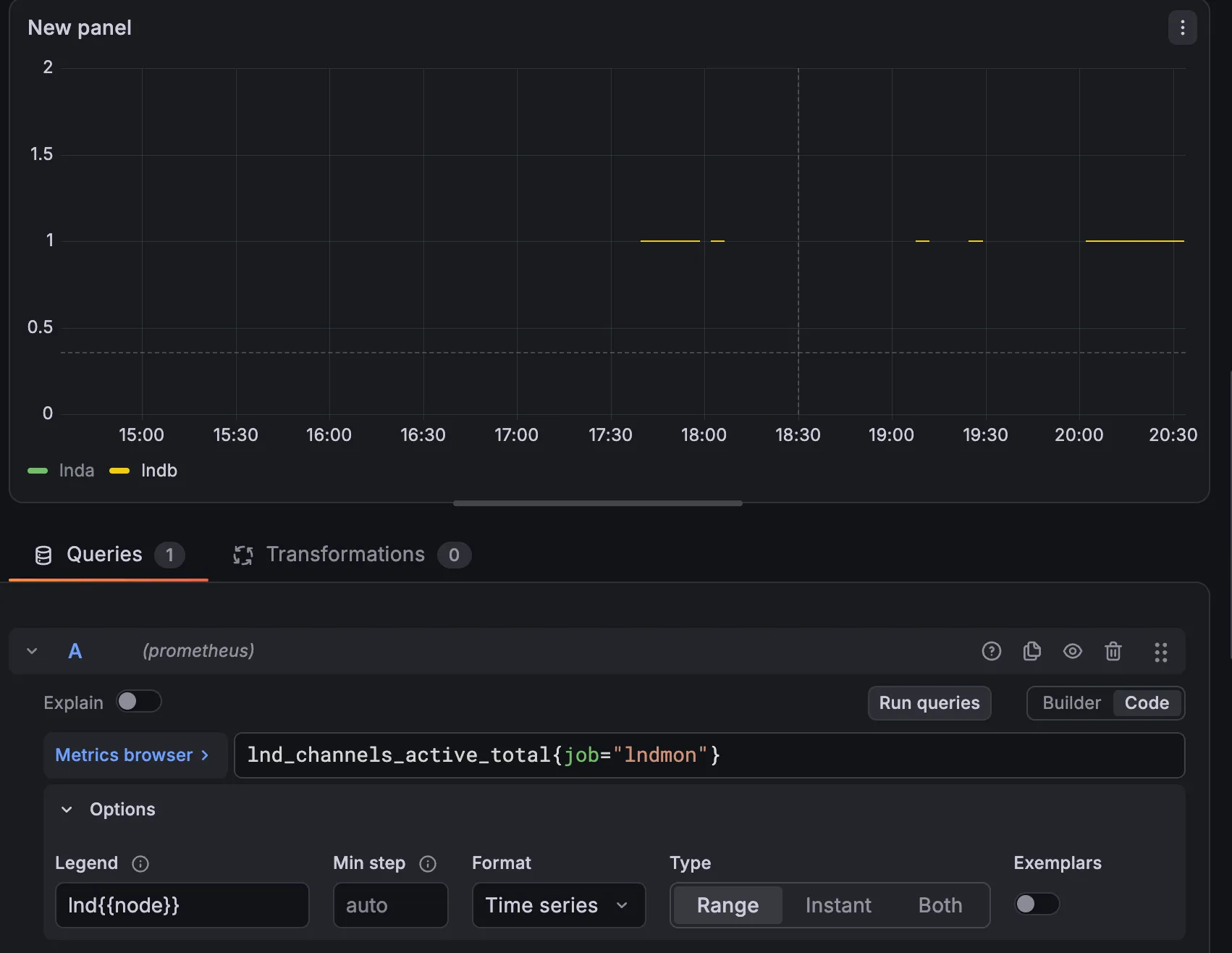Select the Instant query type

click(838, 905)
